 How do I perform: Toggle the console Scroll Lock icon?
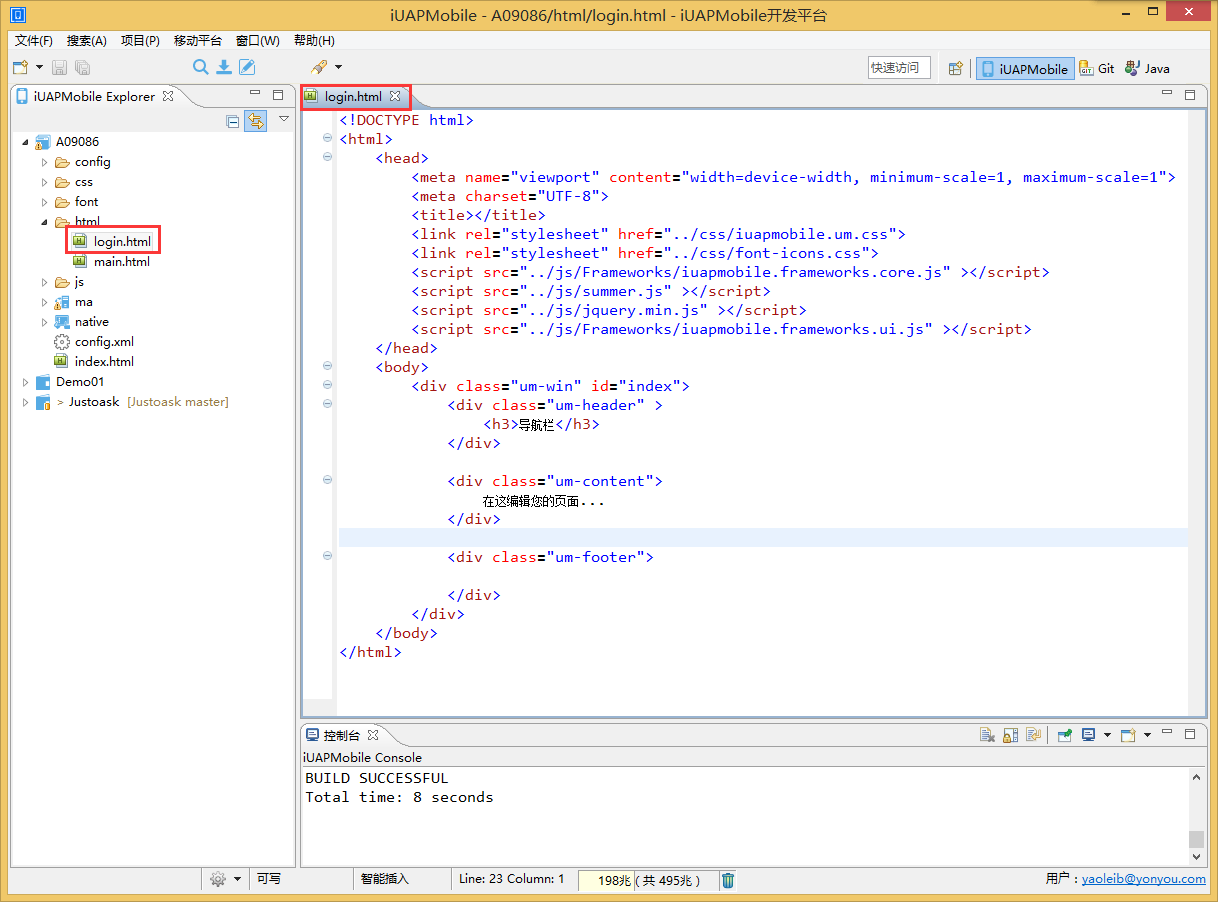point(1011,735)
